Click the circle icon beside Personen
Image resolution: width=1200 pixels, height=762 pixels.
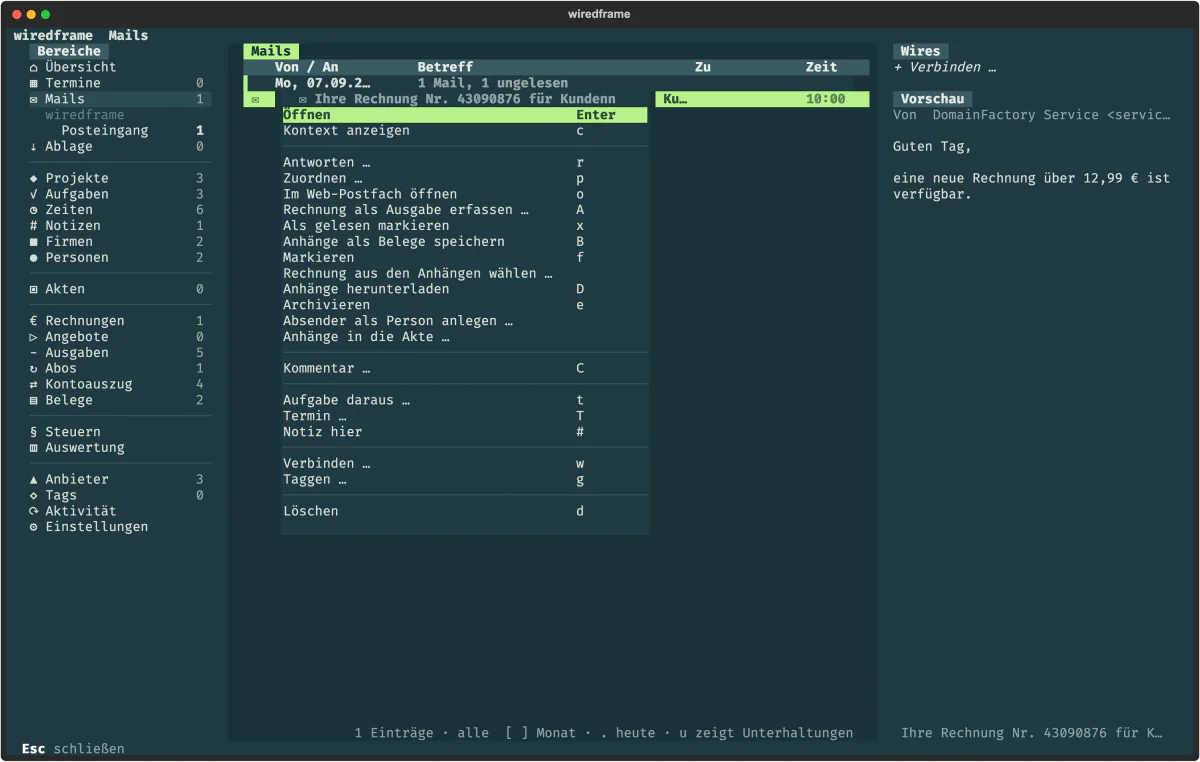(34, 257)
